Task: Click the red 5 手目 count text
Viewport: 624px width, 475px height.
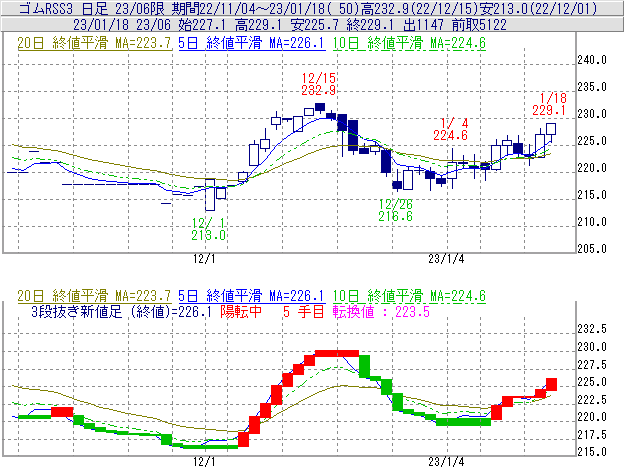Action: (304, 311)
